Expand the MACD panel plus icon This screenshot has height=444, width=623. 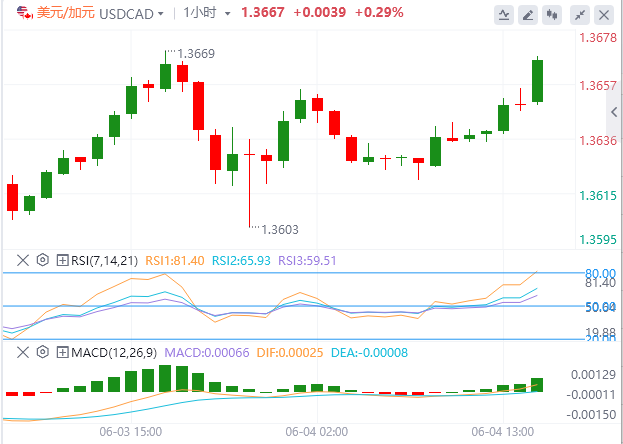(x=62, y=352)
